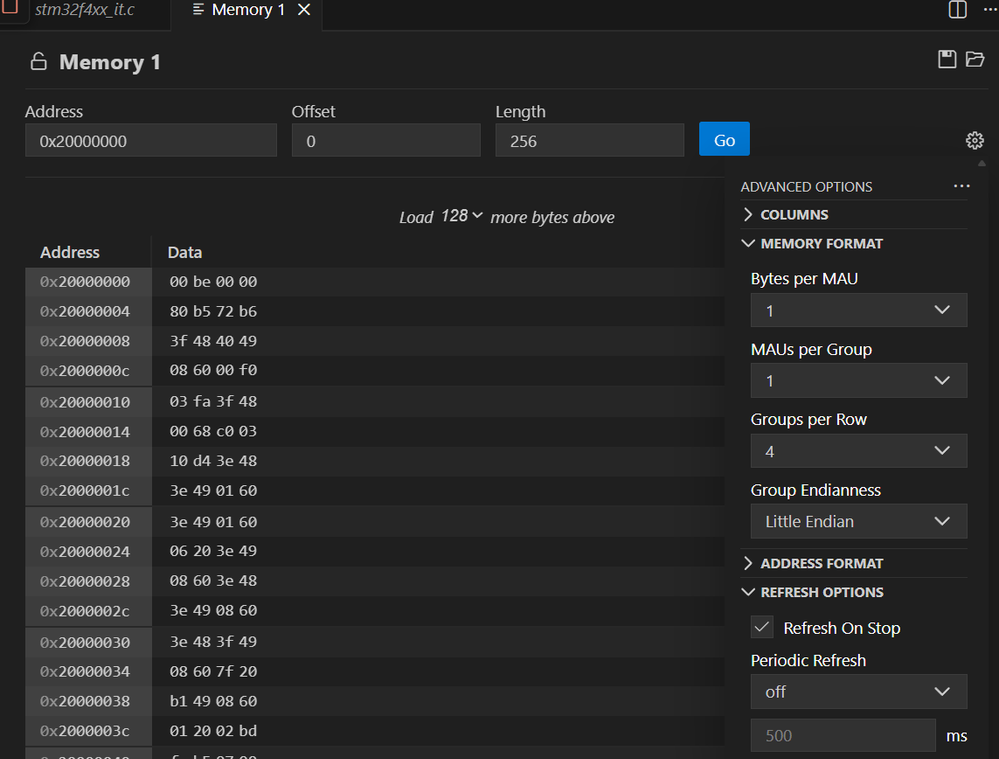
Task: Change Groups per Row value
Action: point(858,451)
